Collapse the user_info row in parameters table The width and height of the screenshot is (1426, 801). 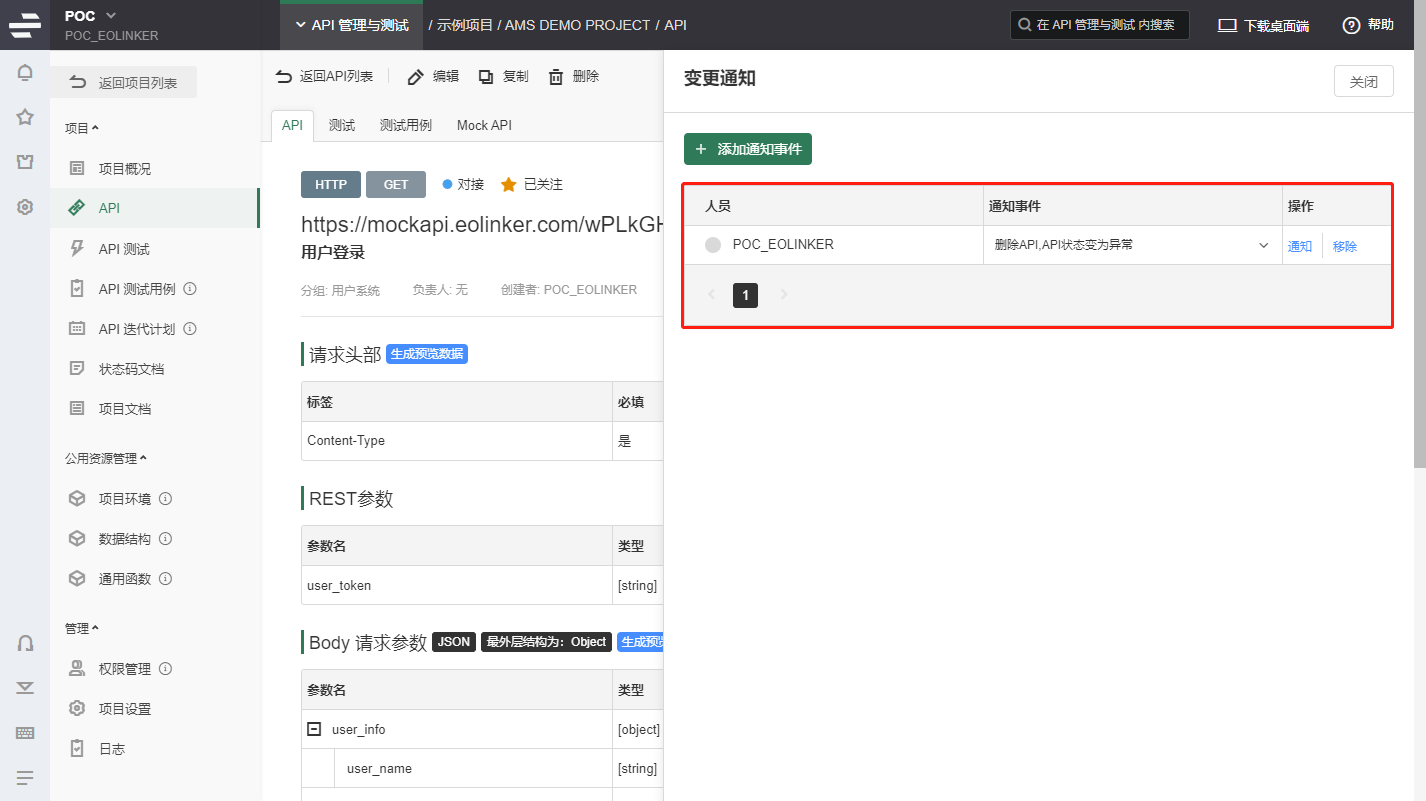[x=314, y=729]
